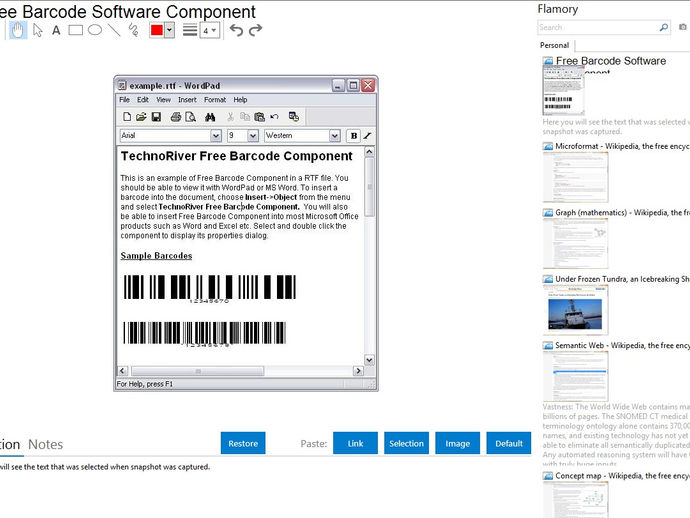Click WordPad Print icon
Viewport: 690px width, 518px height.
[176, 117]
